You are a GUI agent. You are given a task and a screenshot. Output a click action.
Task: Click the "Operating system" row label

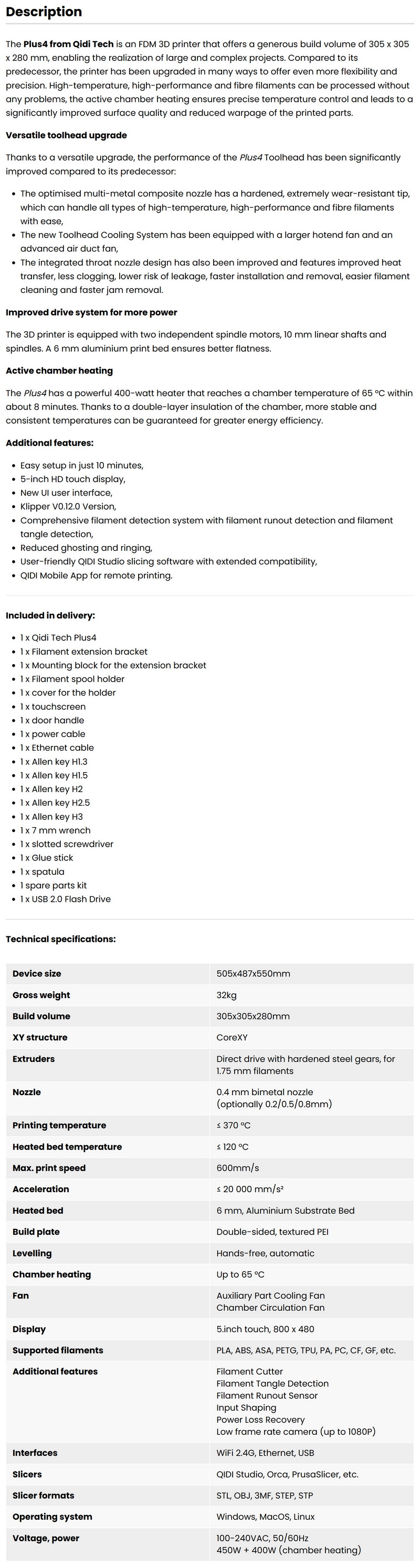52,1517
